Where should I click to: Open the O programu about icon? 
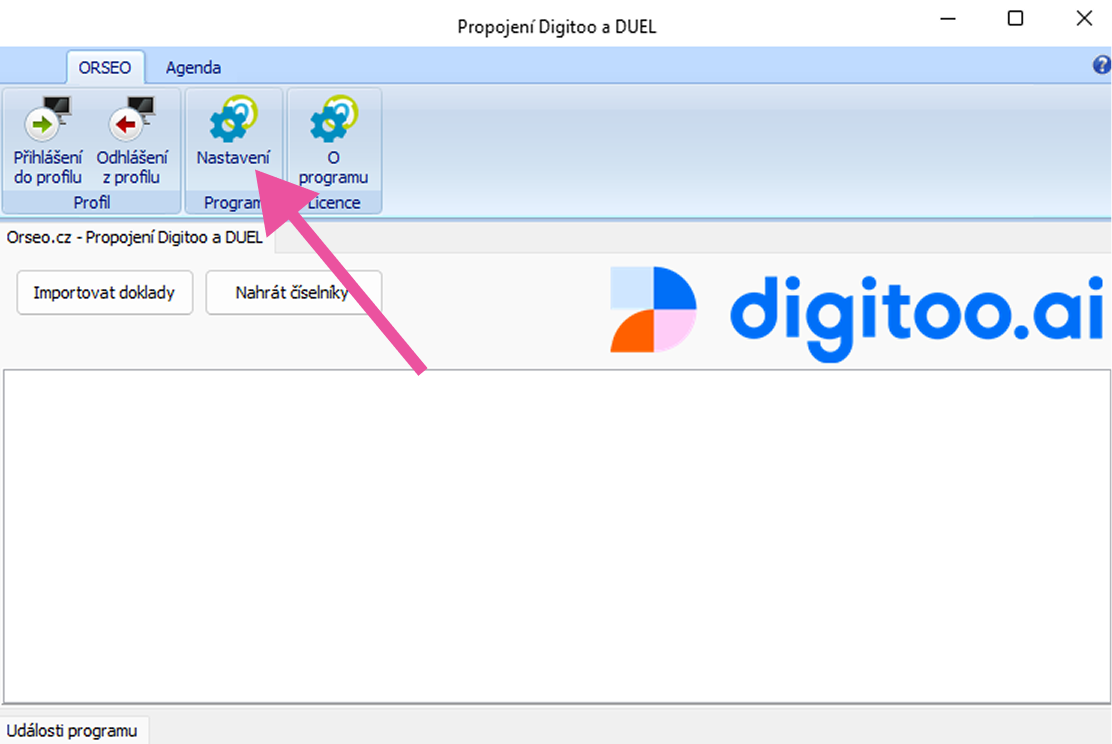pyautogui.click(x=333, y=118)
